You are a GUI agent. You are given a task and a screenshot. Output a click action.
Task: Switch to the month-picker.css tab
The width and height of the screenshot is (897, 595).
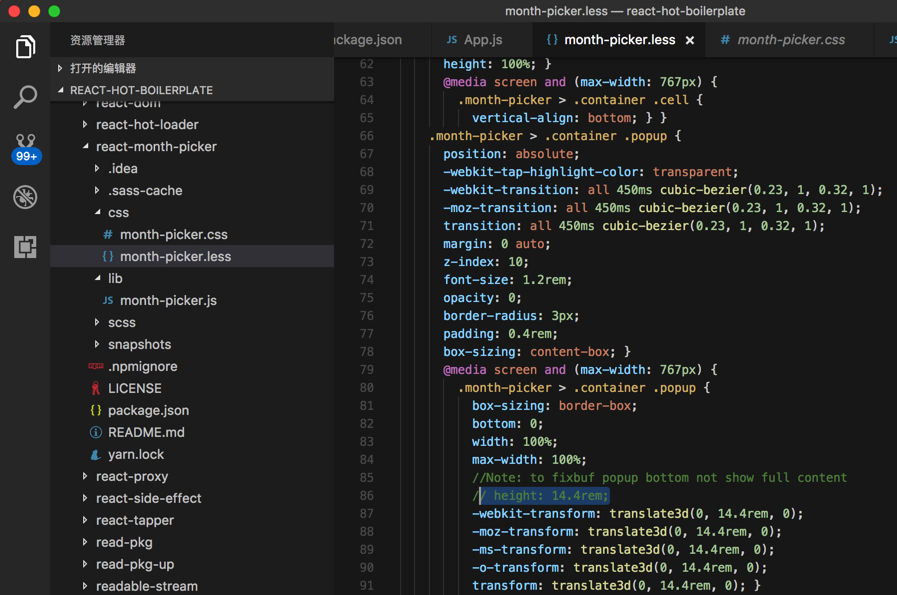[790, 40]
